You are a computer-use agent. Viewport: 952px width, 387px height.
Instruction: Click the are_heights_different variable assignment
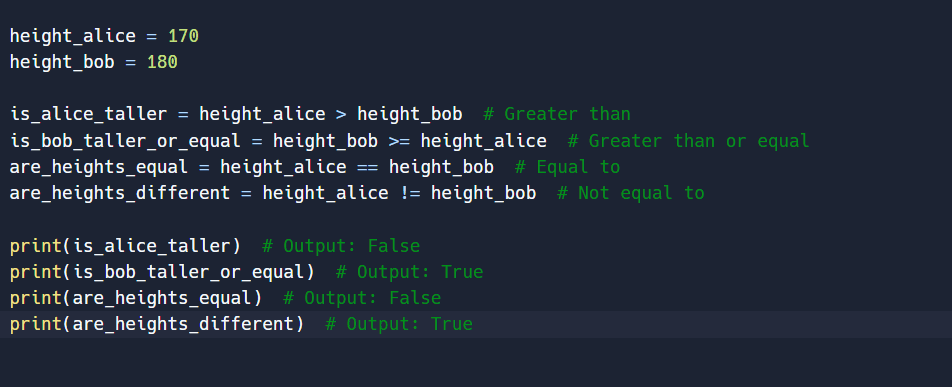click(120, 193)
